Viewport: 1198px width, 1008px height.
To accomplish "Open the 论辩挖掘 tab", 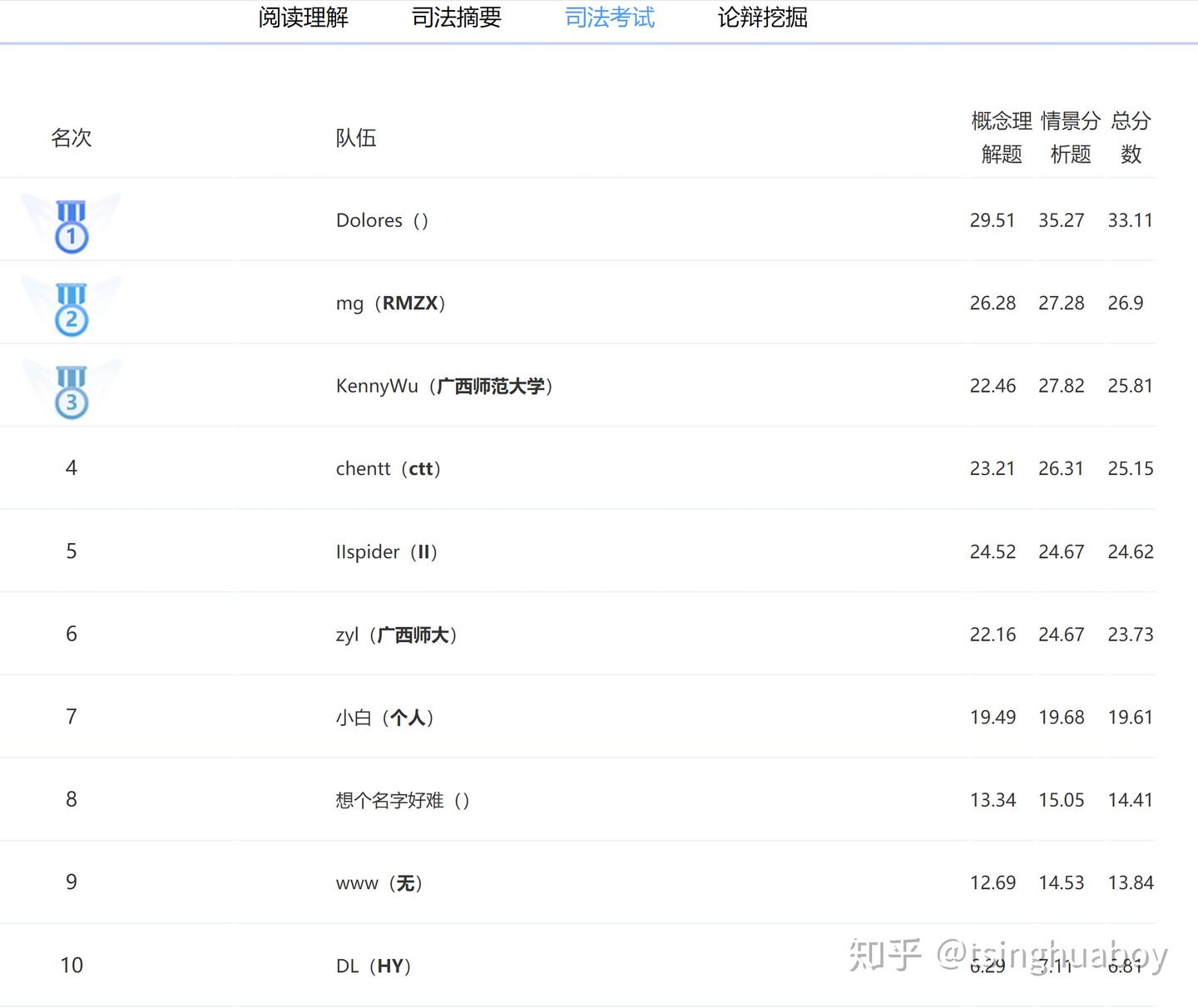I will (x=761, y=17).
